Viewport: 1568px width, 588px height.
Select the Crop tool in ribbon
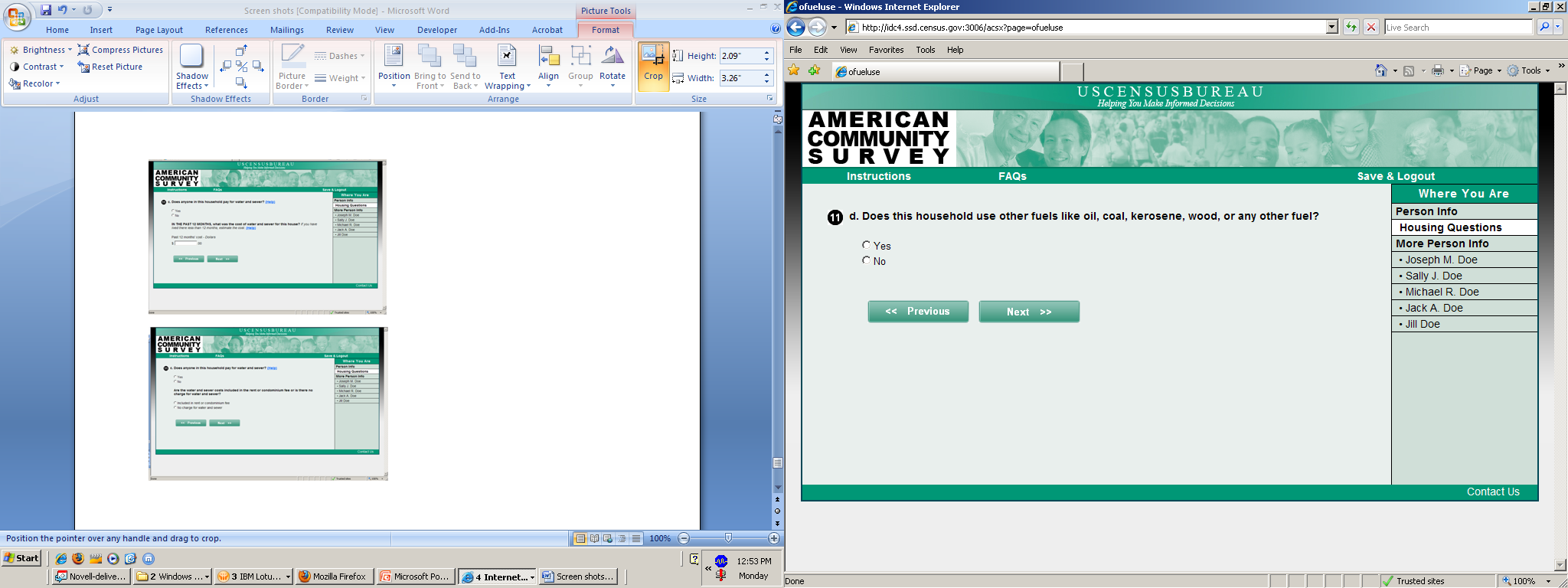(x=653, y=66)
